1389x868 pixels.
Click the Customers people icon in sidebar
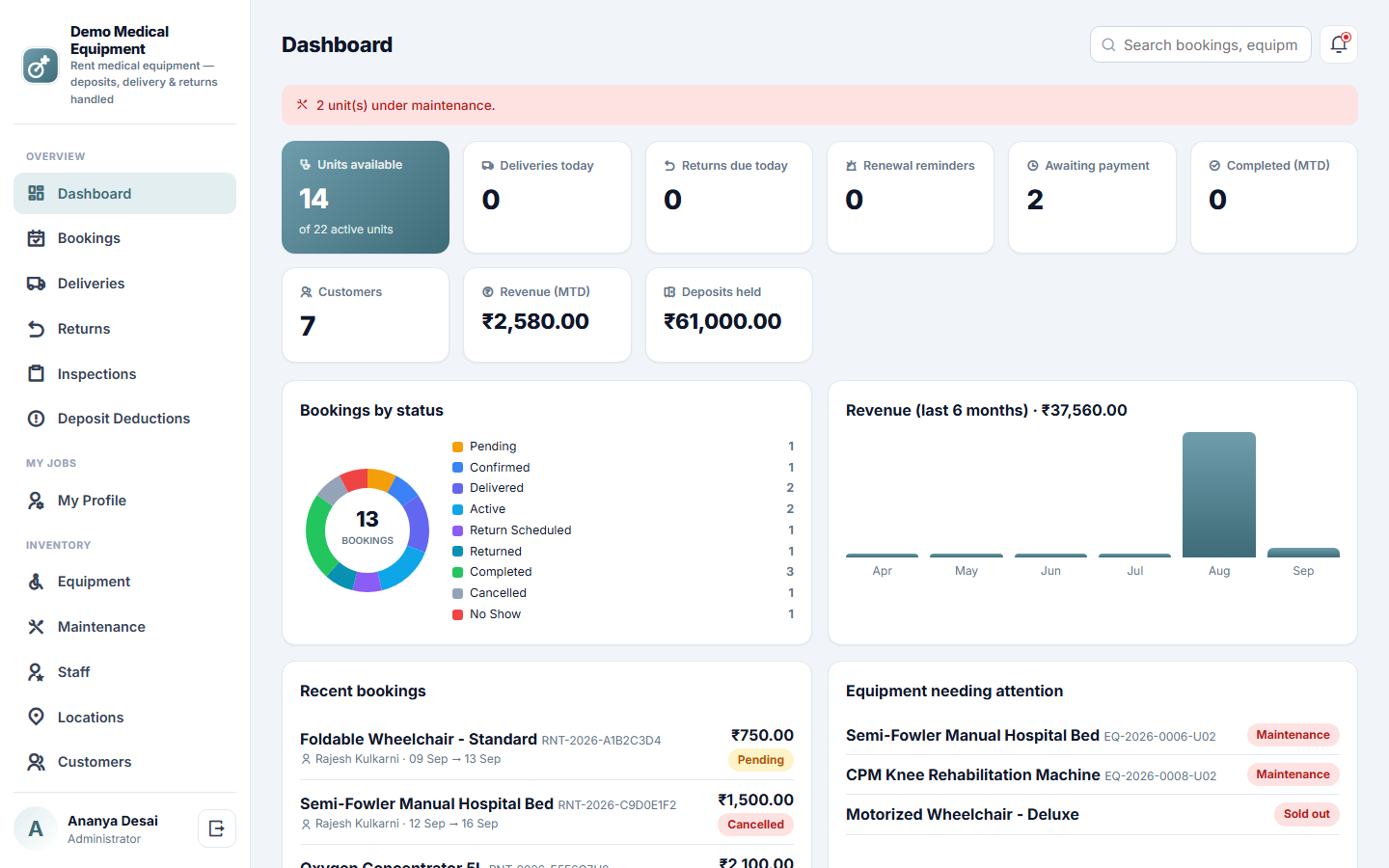37,762
